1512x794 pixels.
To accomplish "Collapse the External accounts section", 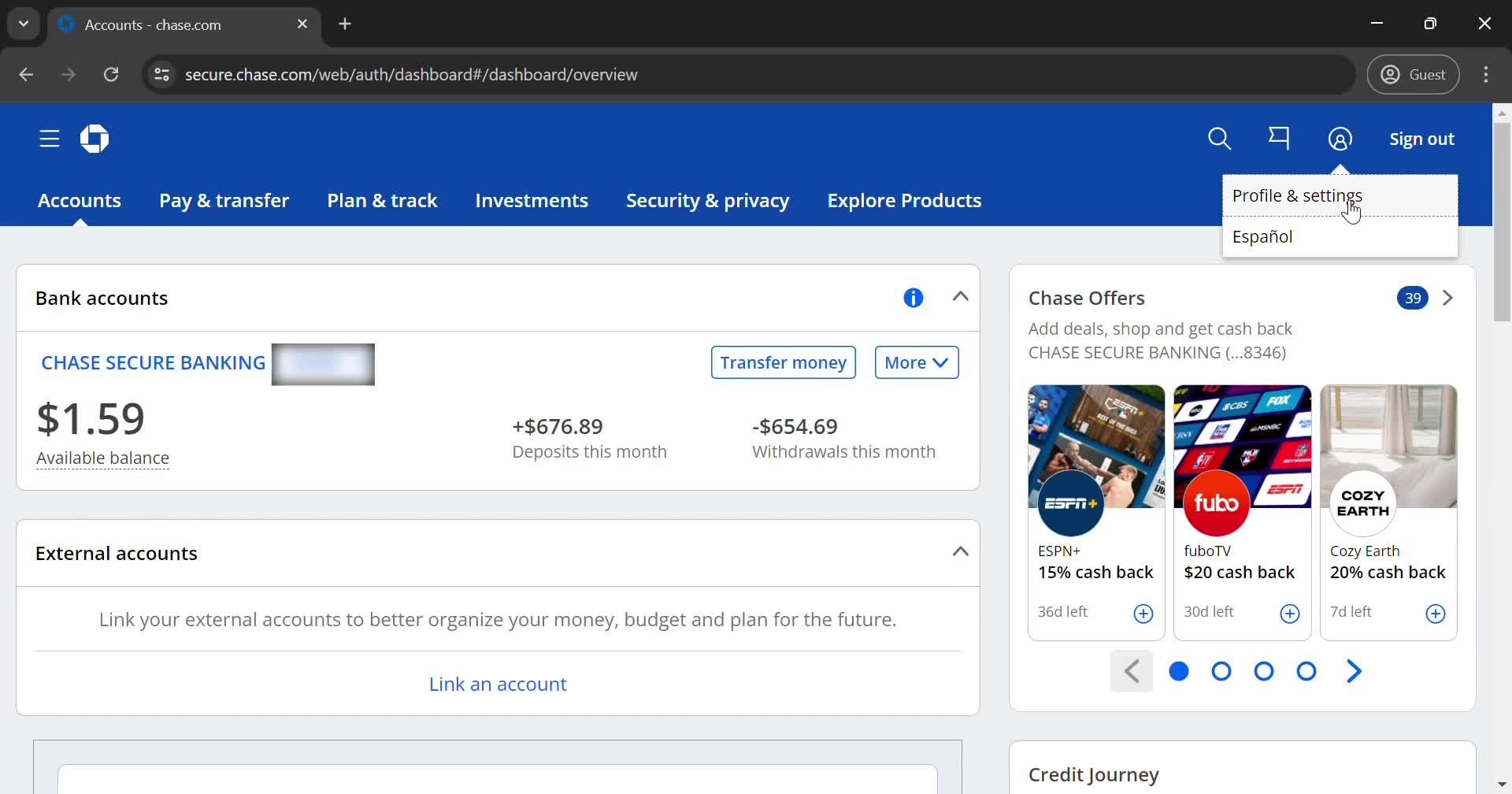I will click(x=960, y=552).
